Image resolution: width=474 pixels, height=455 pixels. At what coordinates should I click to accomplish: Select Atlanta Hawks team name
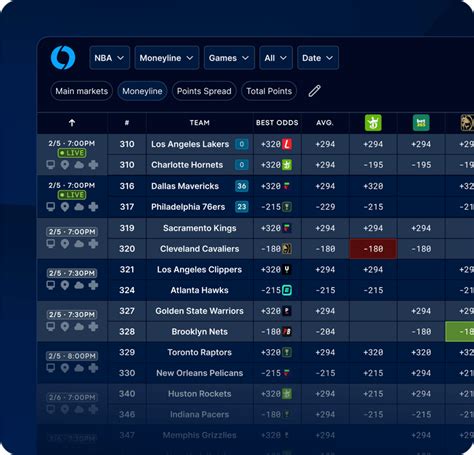coord(200,290)
